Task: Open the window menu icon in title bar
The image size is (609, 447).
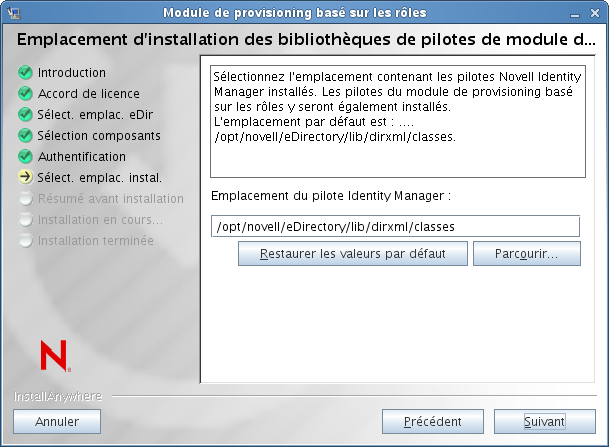Action: 12,12
